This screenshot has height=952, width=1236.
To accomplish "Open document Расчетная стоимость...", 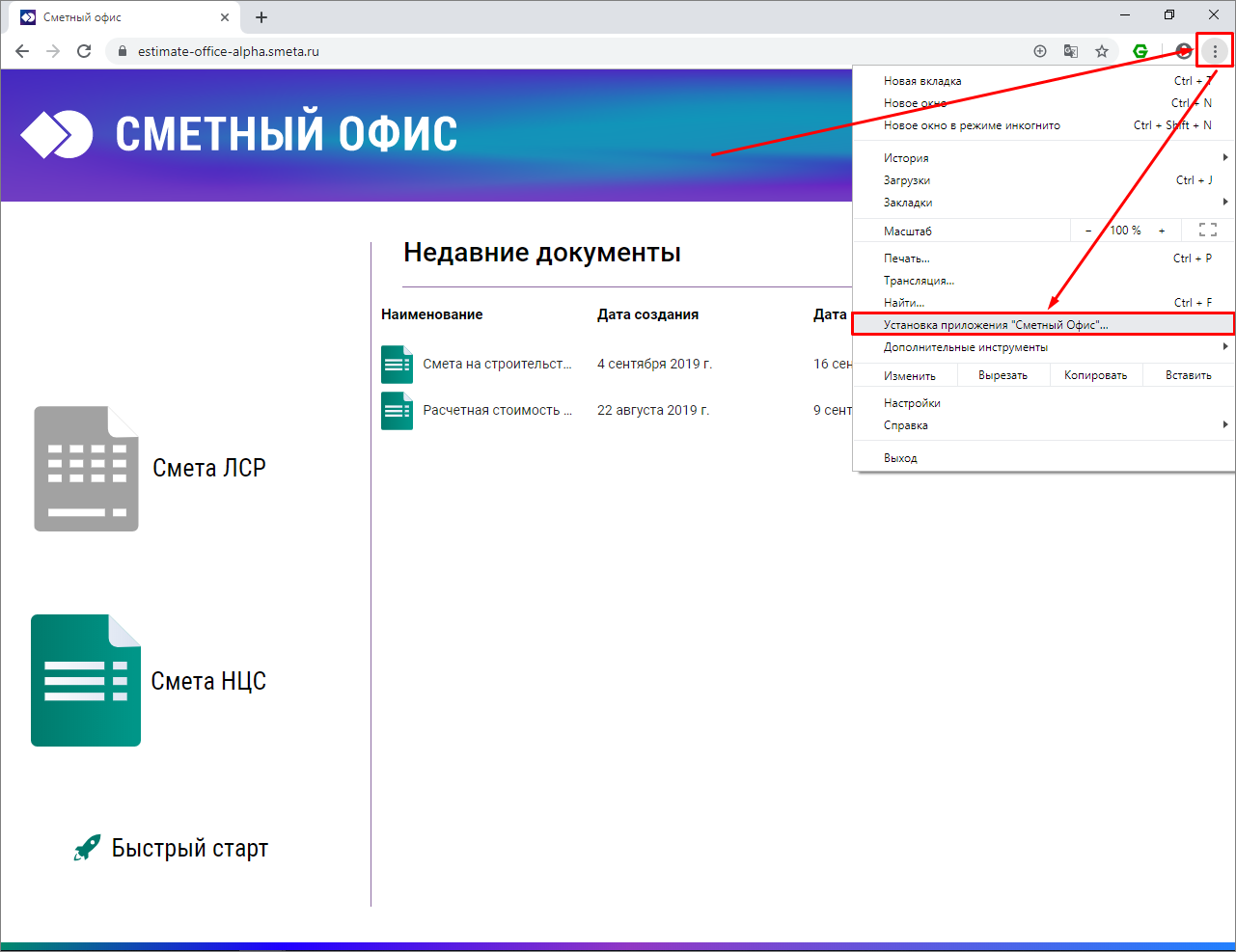I will pos(497,411).
